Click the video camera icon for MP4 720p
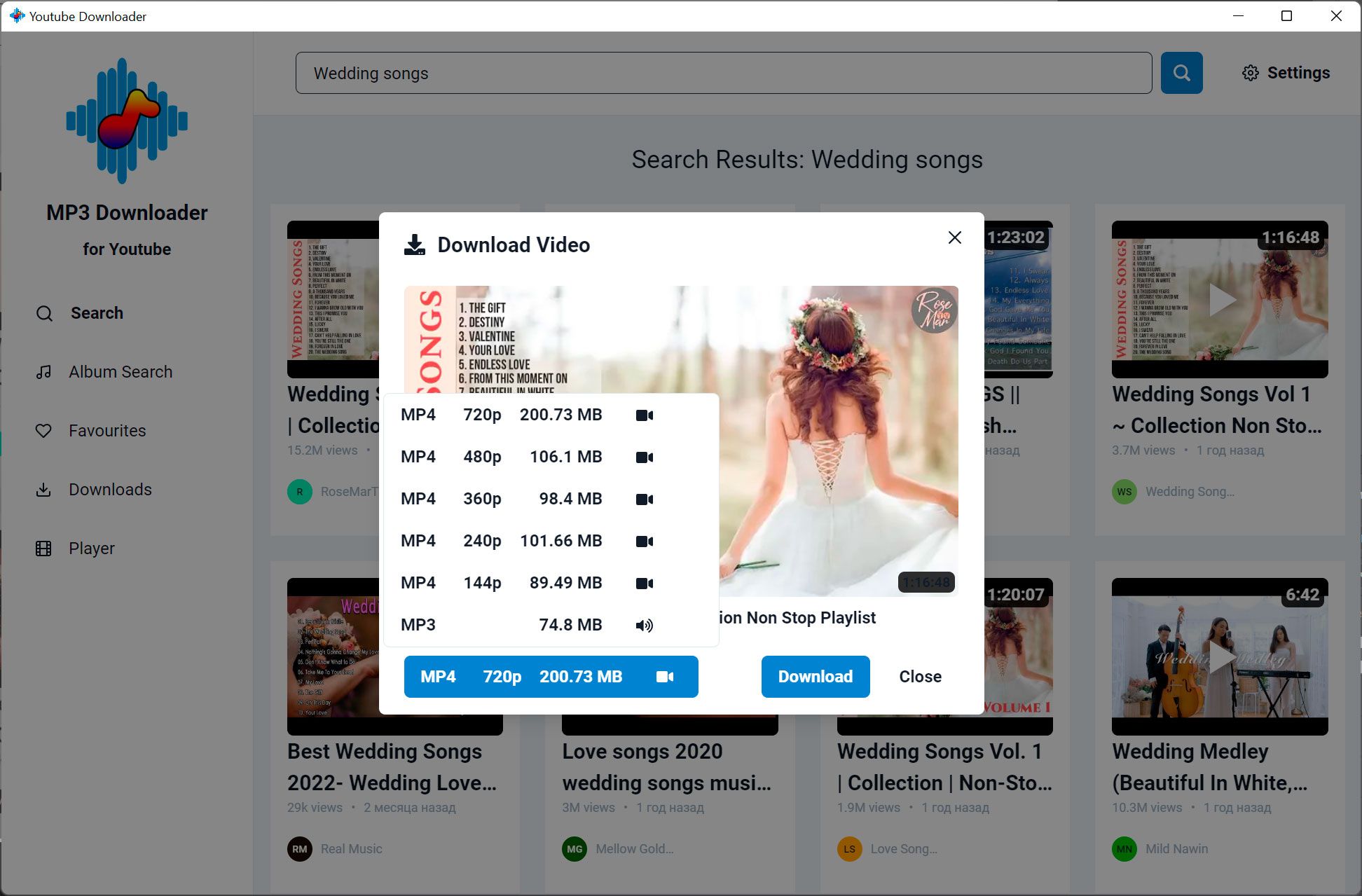Screen dimensions: 1362x896 (645, 414)
